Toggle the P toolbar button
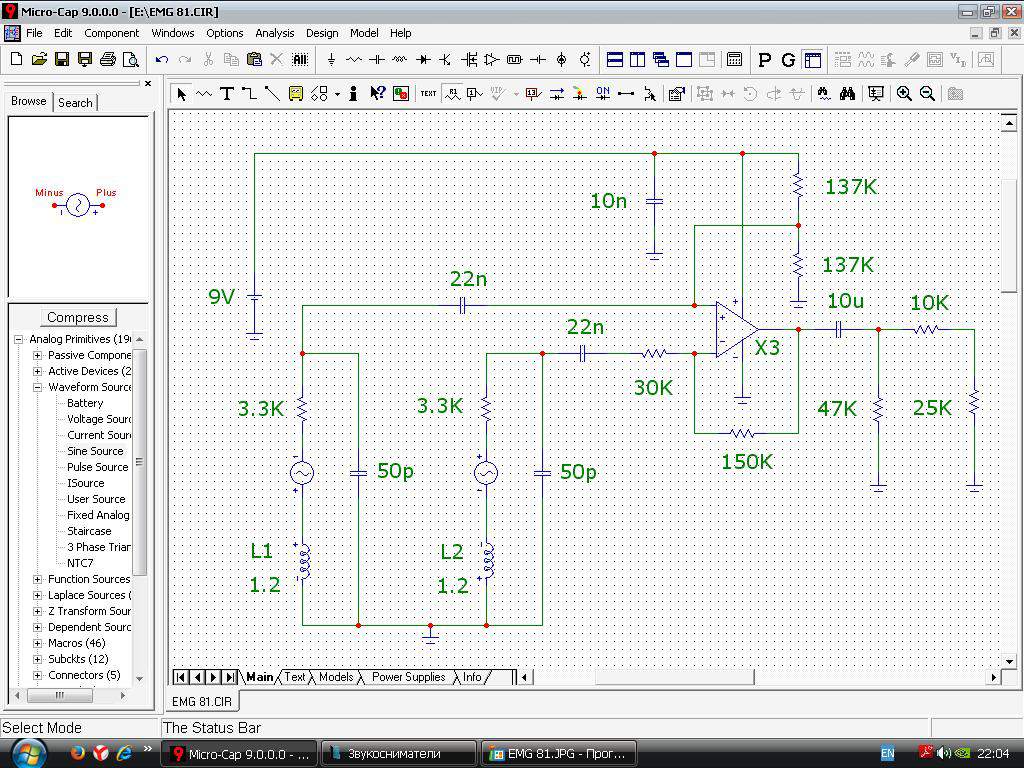Image resolution: width=1024 pixels, height=768 pixels. coord(765,60)
